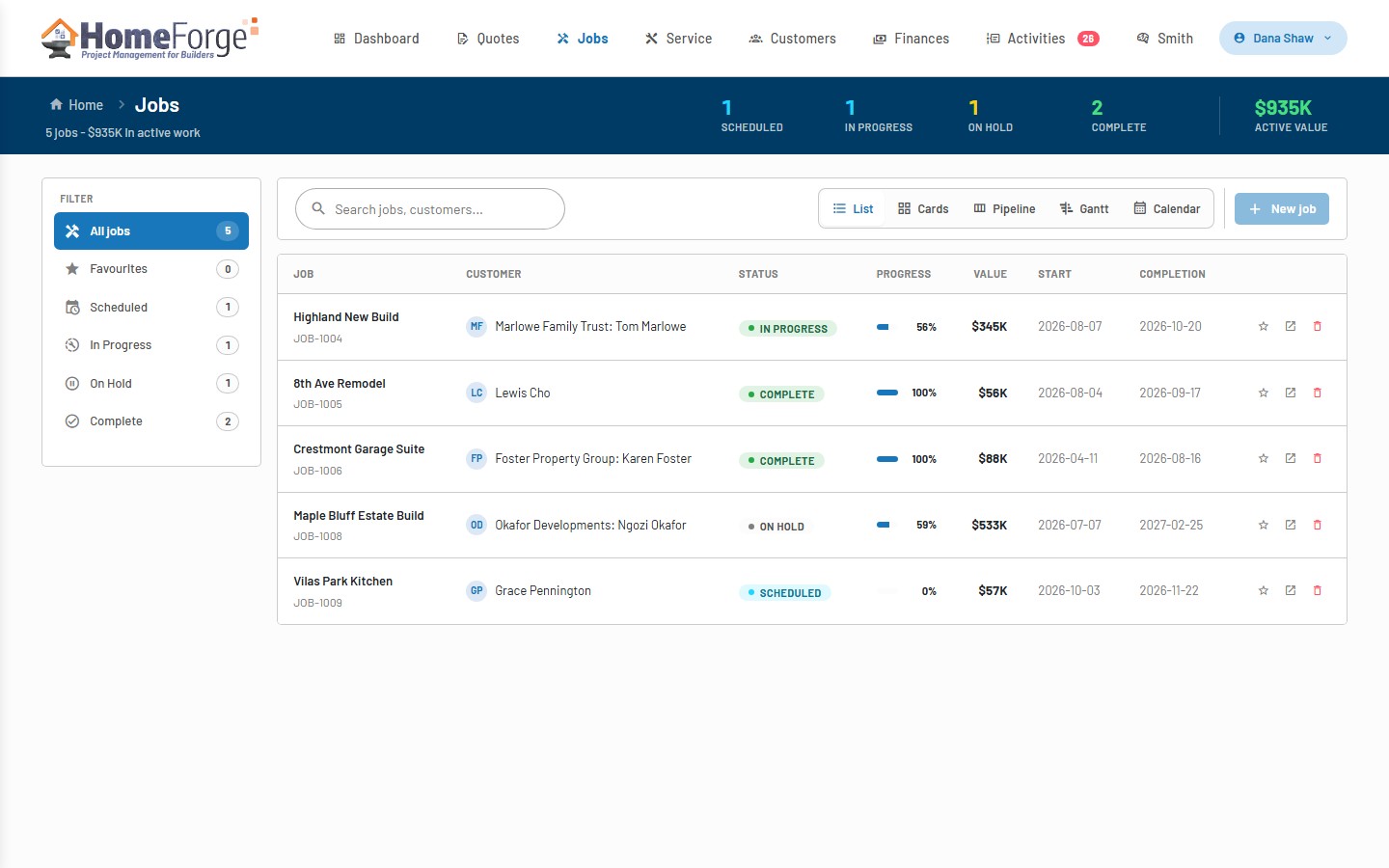The width and height of the screenshot is (1389, 868).
Task: Click Highland New Build progress bar
Action: pyautogui.click(x=887, y=327)
